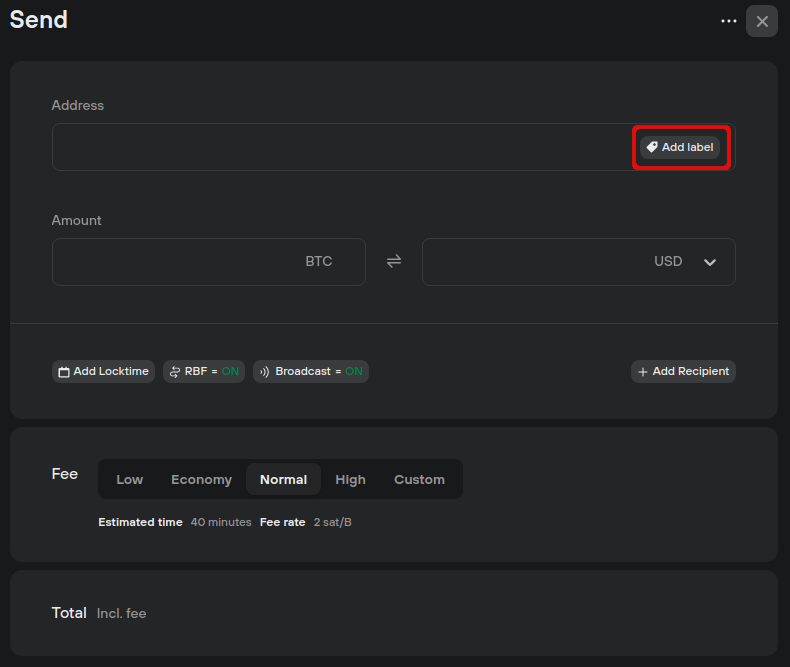Viewport: 790px width, 667px height.
Task: Click the BTC amount input field
Action: pos(209,262)
